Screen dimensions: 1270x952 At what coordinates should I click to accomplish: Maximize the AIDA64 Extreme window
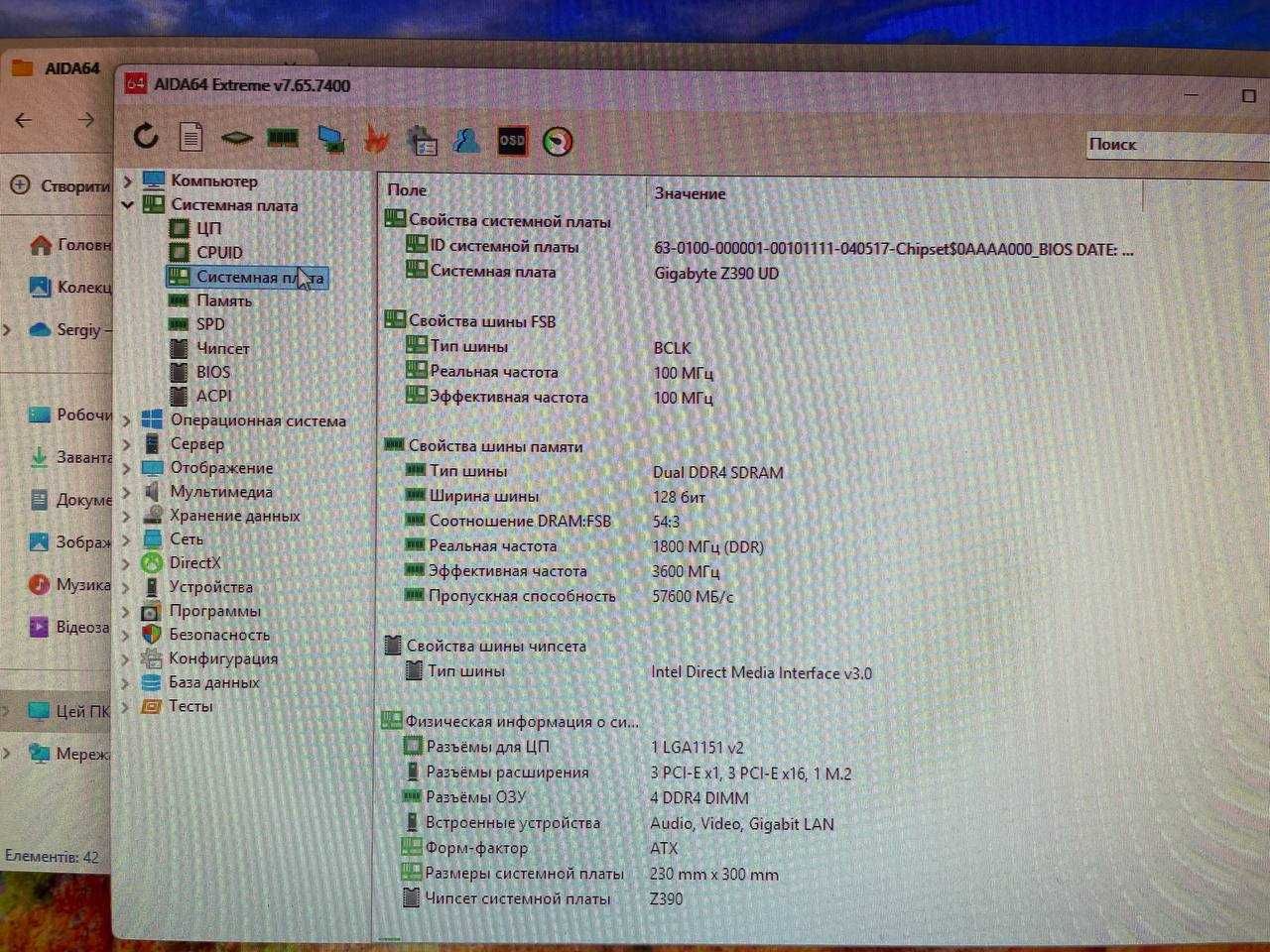coord(1248,96)
